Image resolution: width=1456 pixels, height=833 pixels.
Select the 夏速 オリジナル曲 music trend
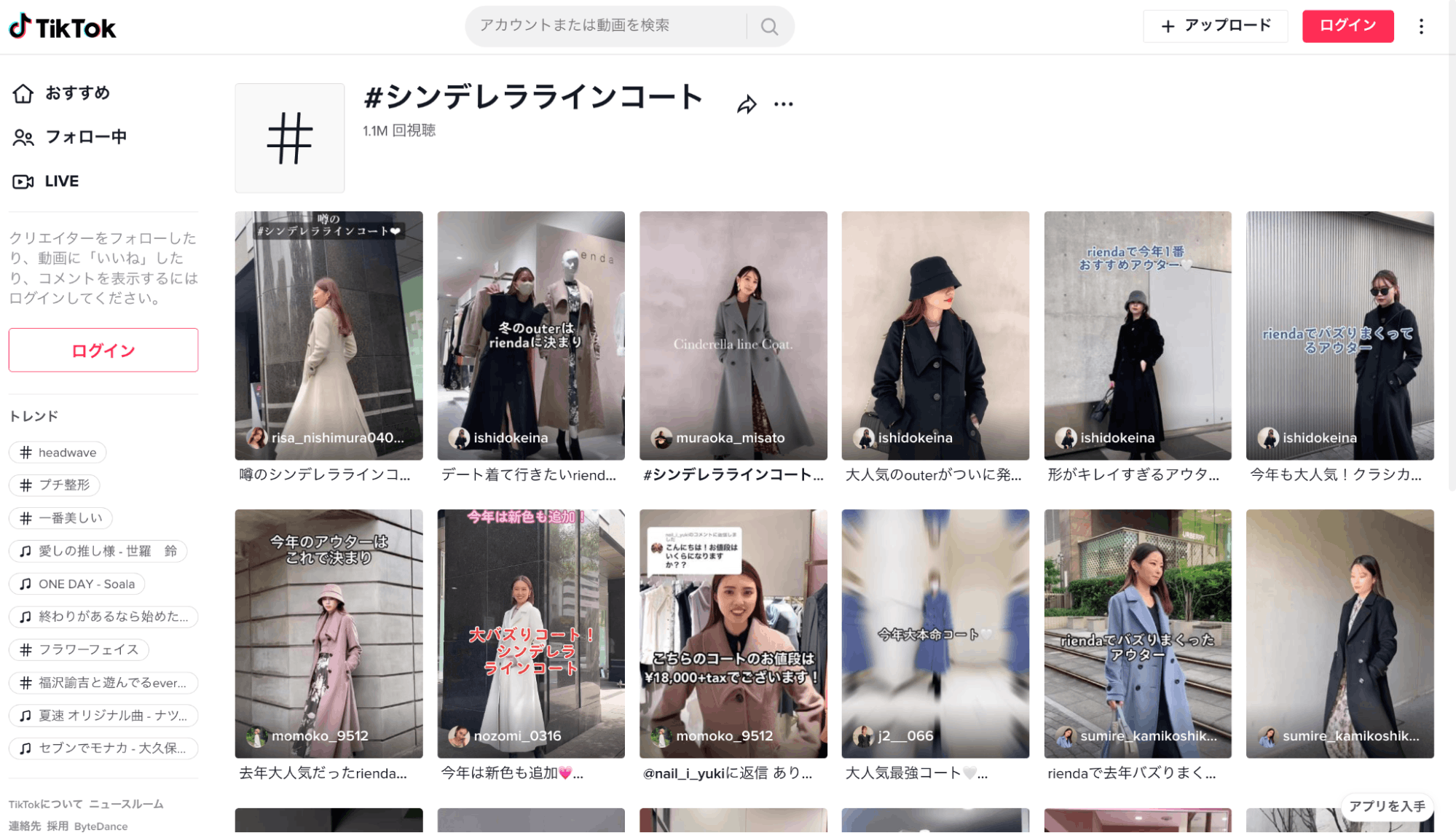[x=103, y=716]
